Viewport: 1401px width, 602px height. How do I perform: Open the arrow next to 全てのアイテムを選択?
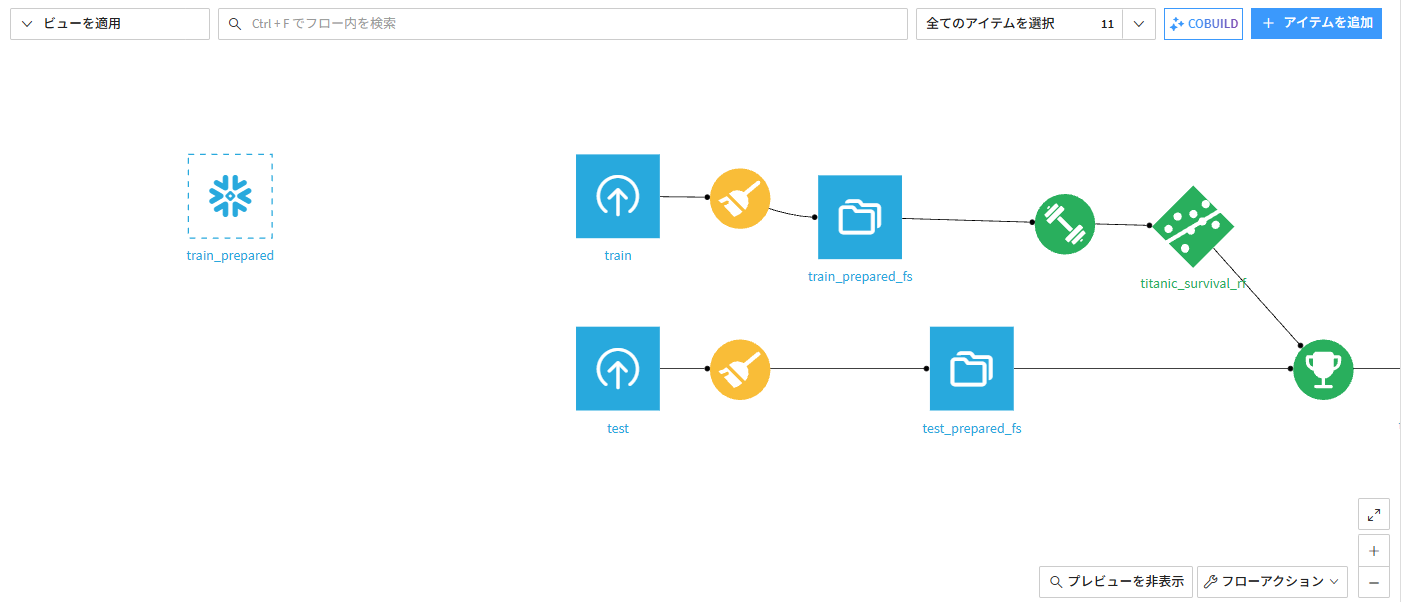1139,24
